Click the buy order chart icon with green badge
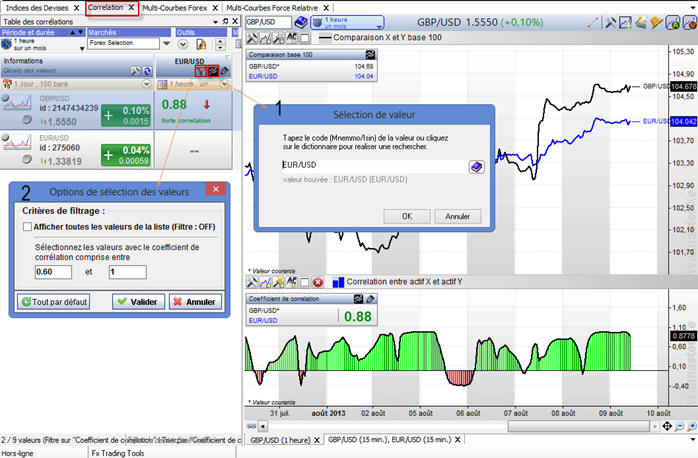This screenshot has width=698, height=458. pyautogui.click(x=673, y=22)
